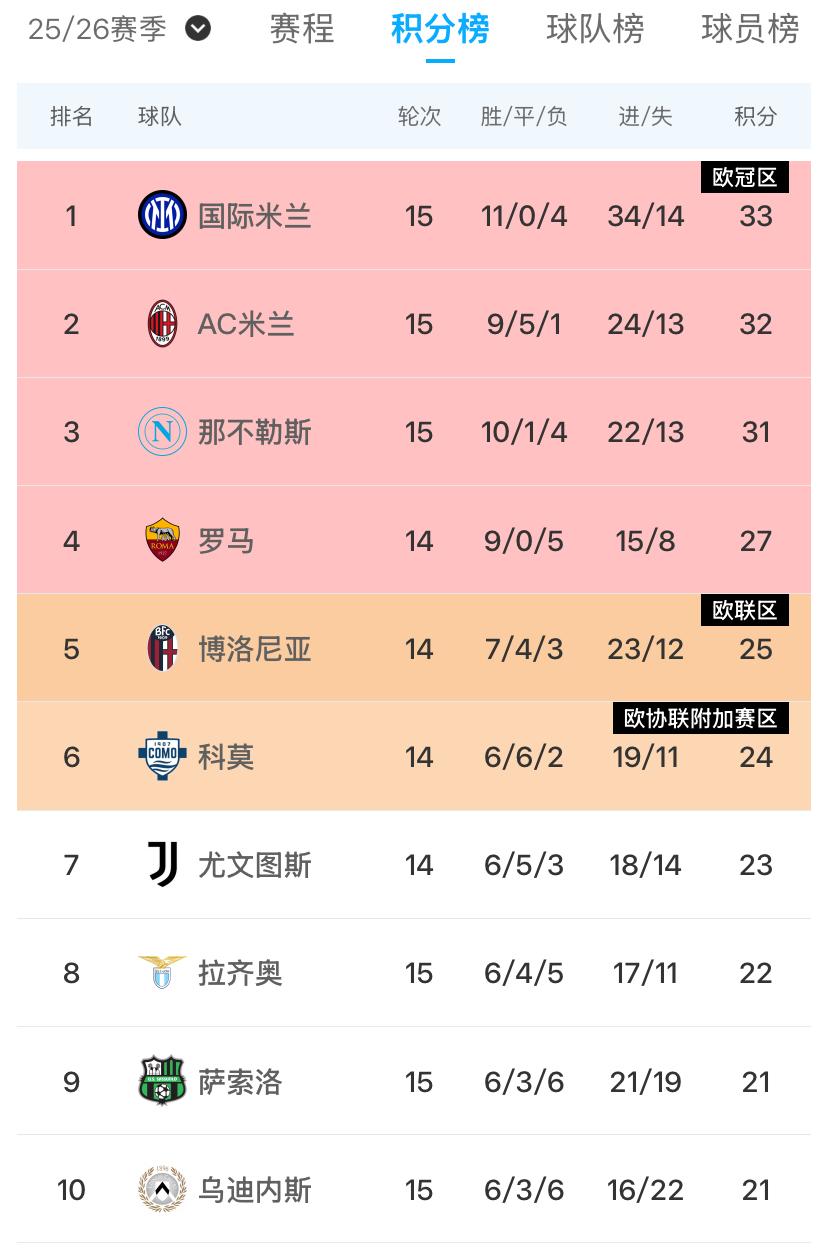Click the 积分 column header

pos(756,116)
